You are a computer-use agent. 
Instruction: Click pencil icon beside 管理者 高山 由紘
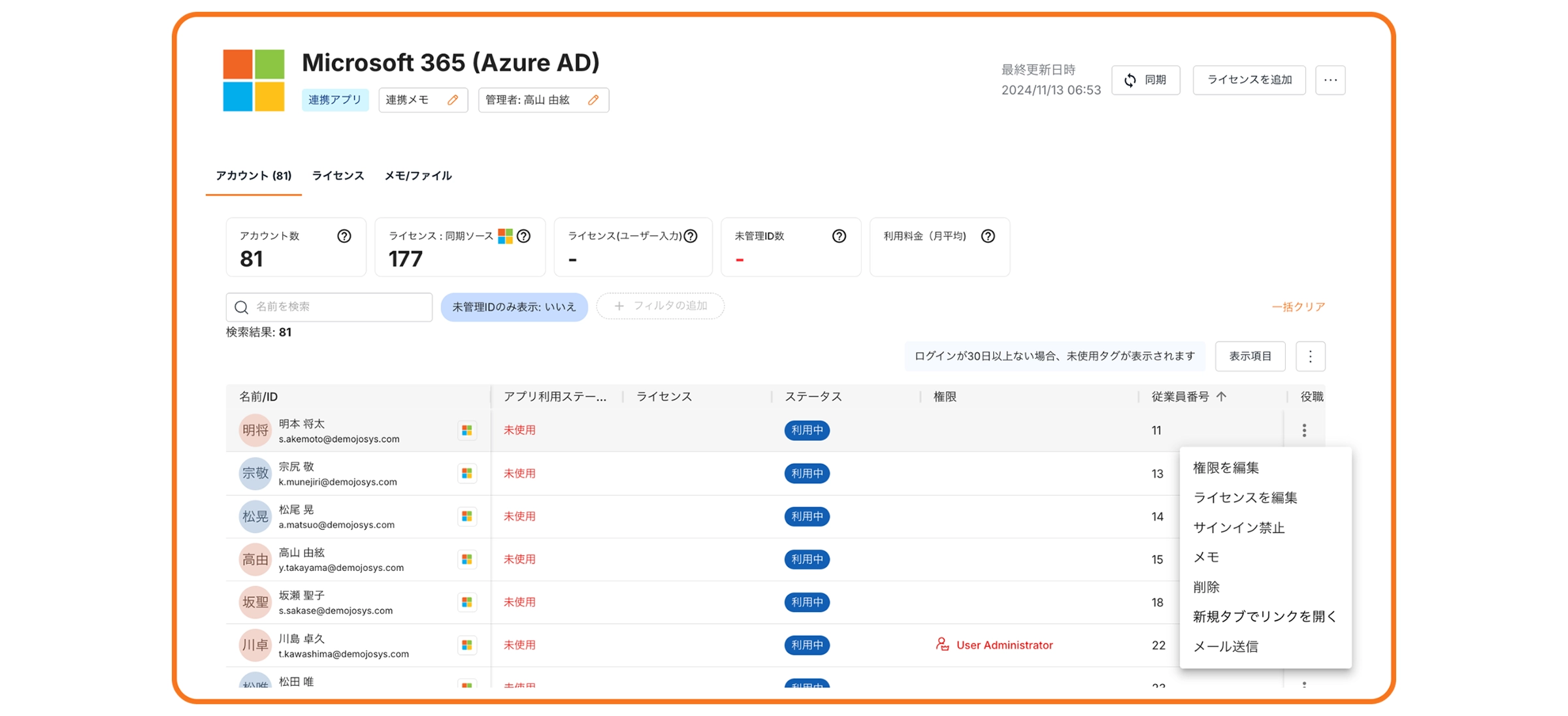(593, 100)
